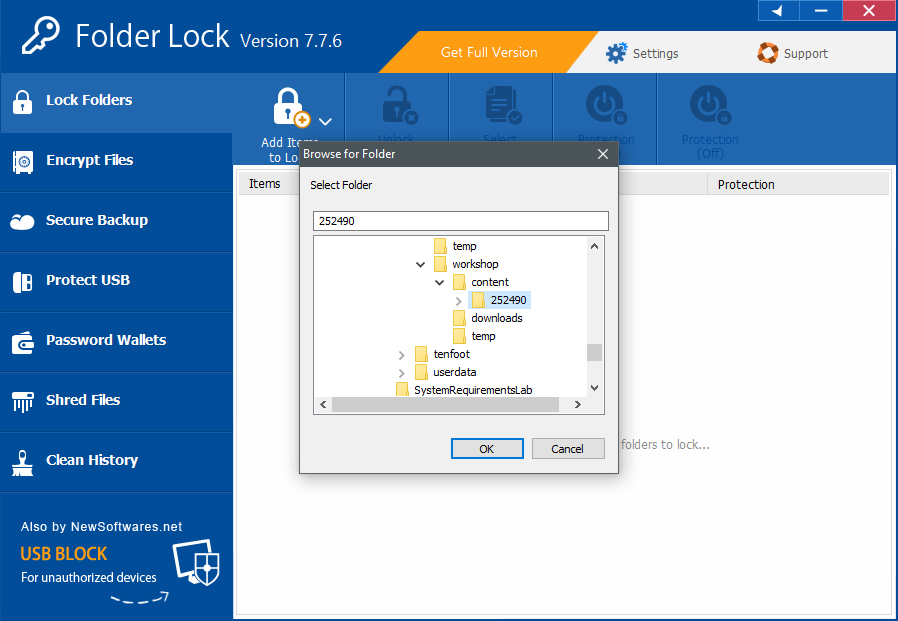Click the Unlock padlock icon in toolbar
This screenshot has width=898, height=621.
click(x=399, y=105)
